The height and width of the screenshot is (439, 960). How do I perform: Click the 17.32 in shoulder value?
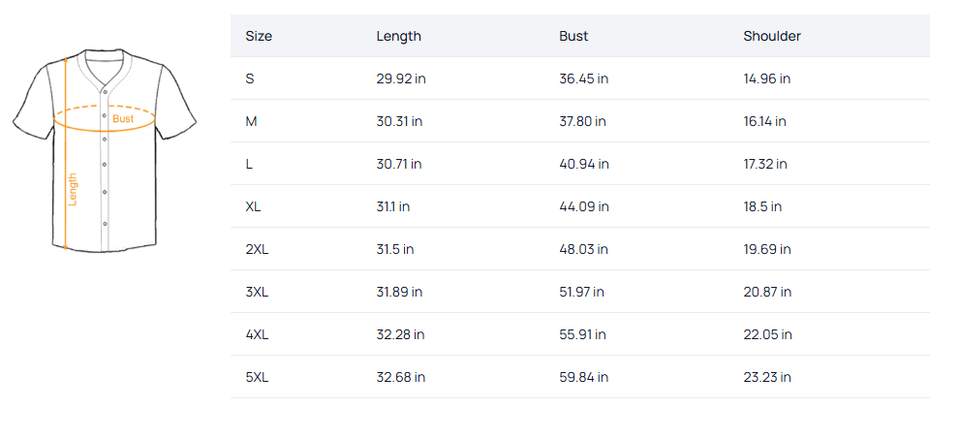pos(765,164)
